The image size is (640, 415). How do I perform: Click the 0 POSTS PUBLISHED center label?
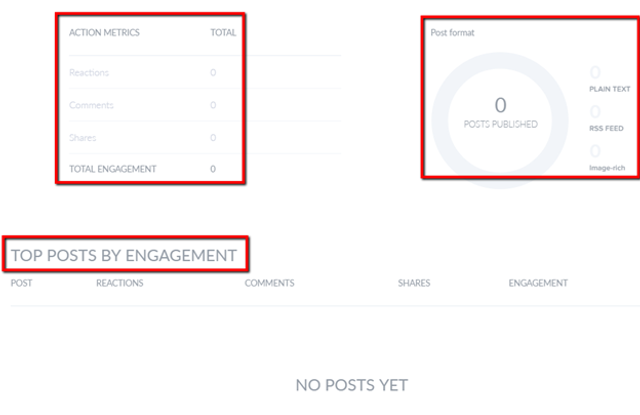click(500, 113)
